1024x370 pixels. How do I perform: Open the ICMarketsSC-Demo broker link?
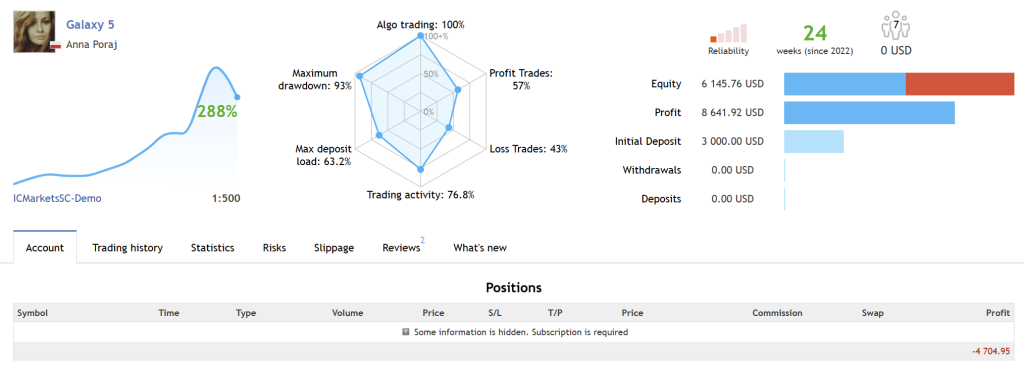click(x=57, y=198)
